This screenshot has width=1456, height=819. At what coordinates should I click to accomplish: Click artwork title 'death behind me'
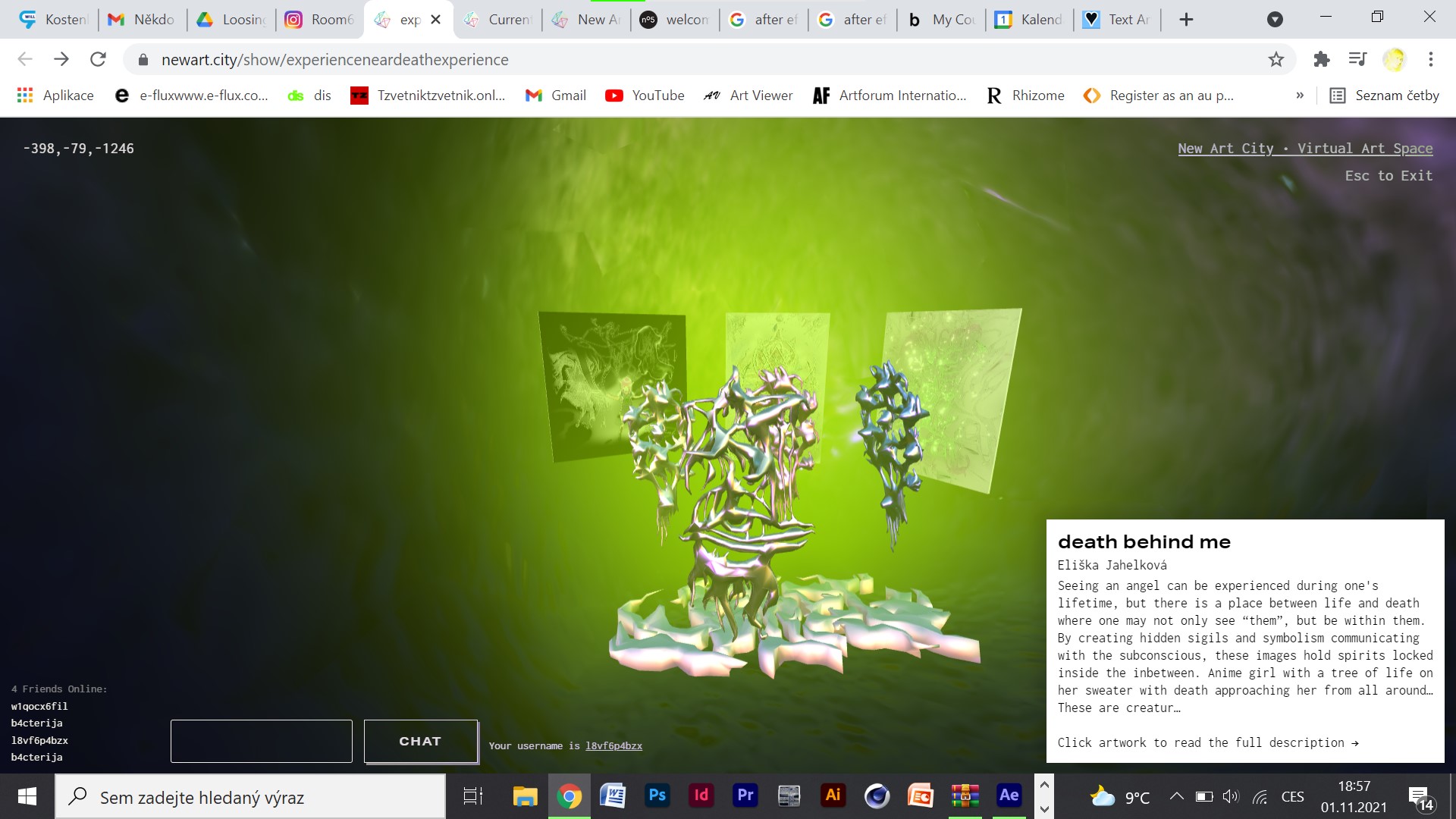pos(1144,541)
